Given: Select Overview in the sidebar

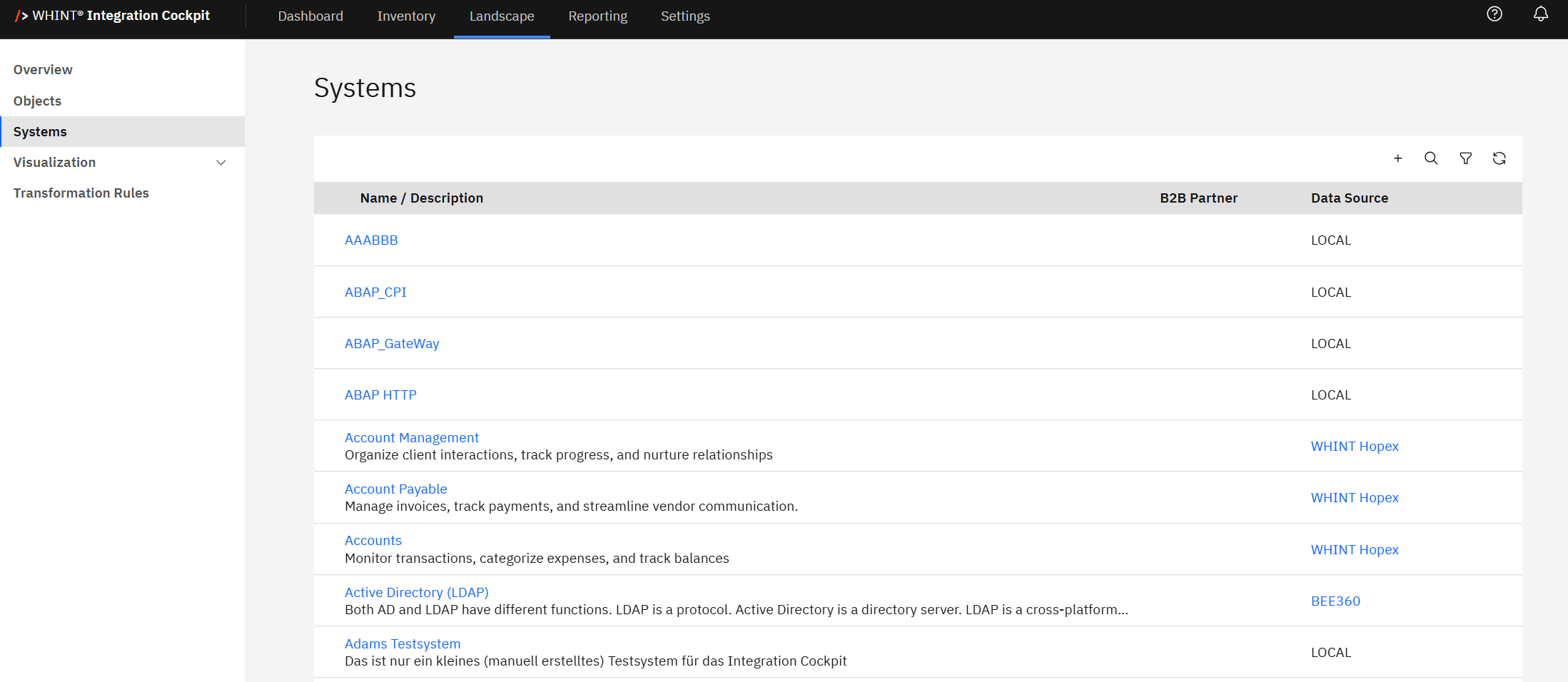Looking at the screenshot, I should click(x=43, y=70).
